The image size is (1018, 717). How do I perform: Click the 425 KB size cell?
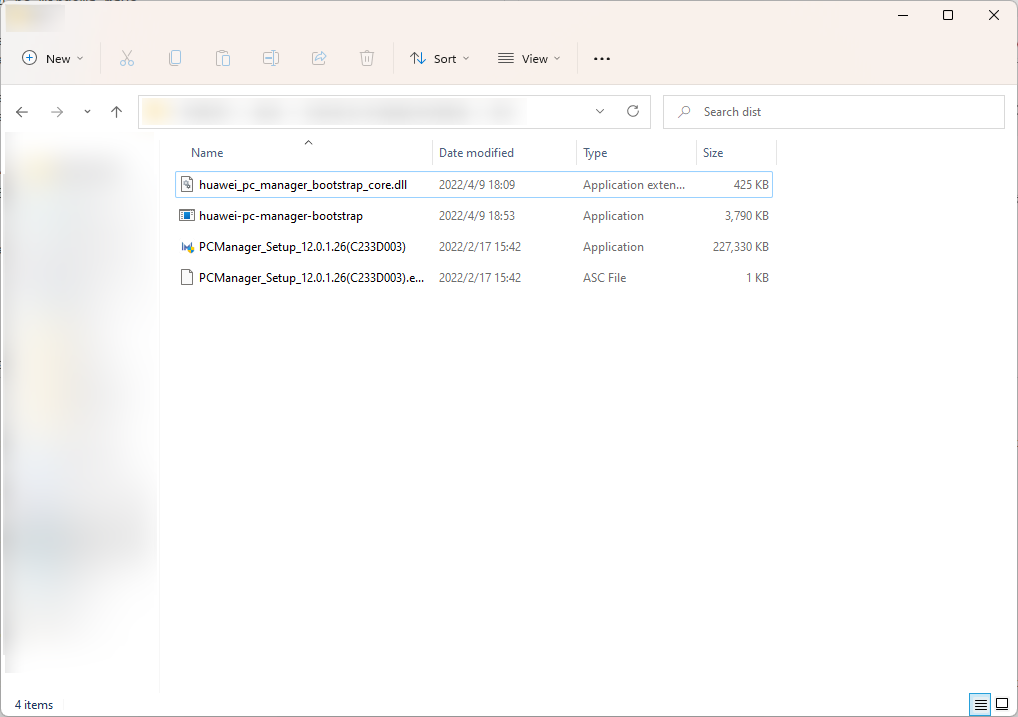click(x=751, y=184)
